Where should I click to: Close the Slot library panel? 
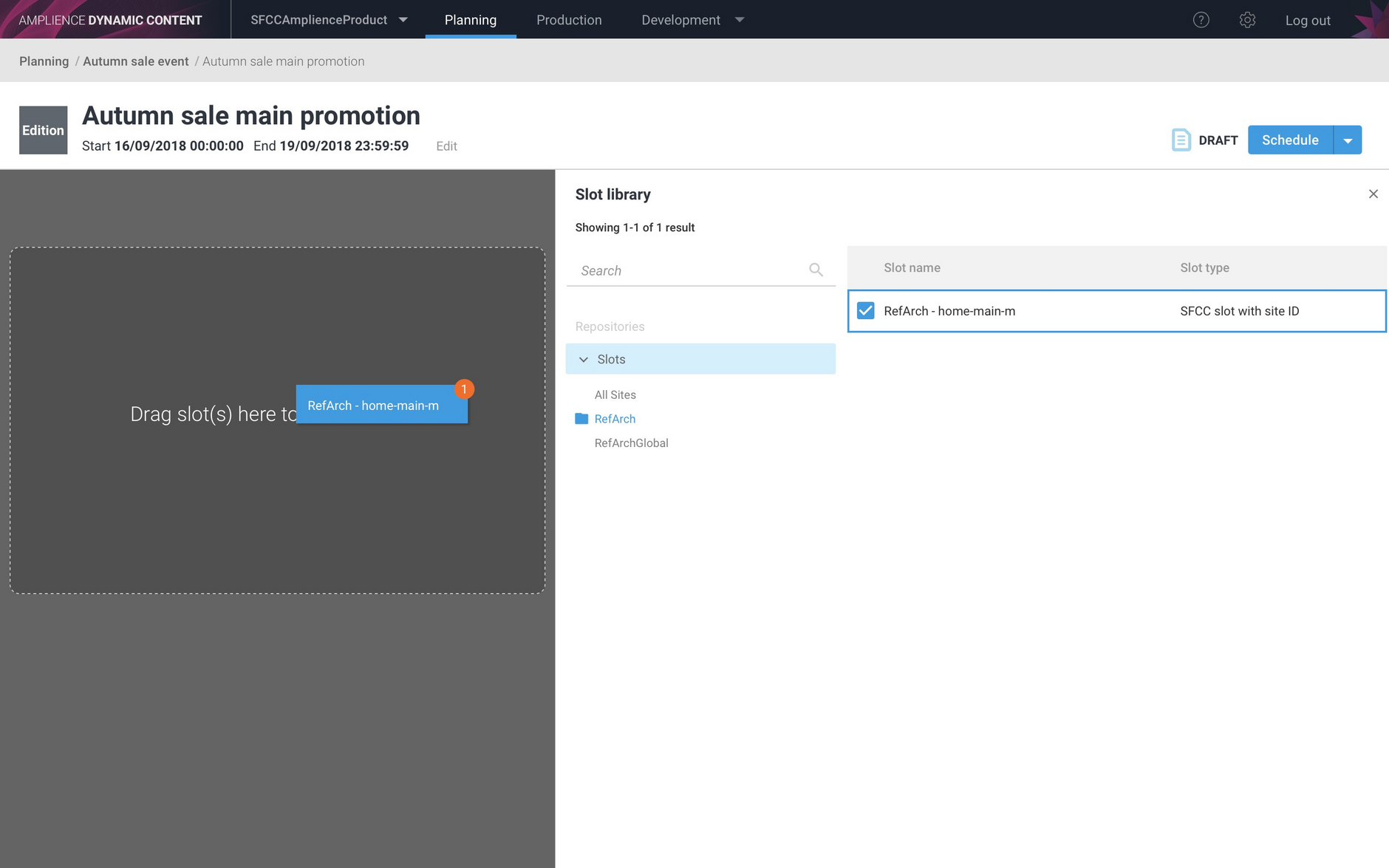1373,194
